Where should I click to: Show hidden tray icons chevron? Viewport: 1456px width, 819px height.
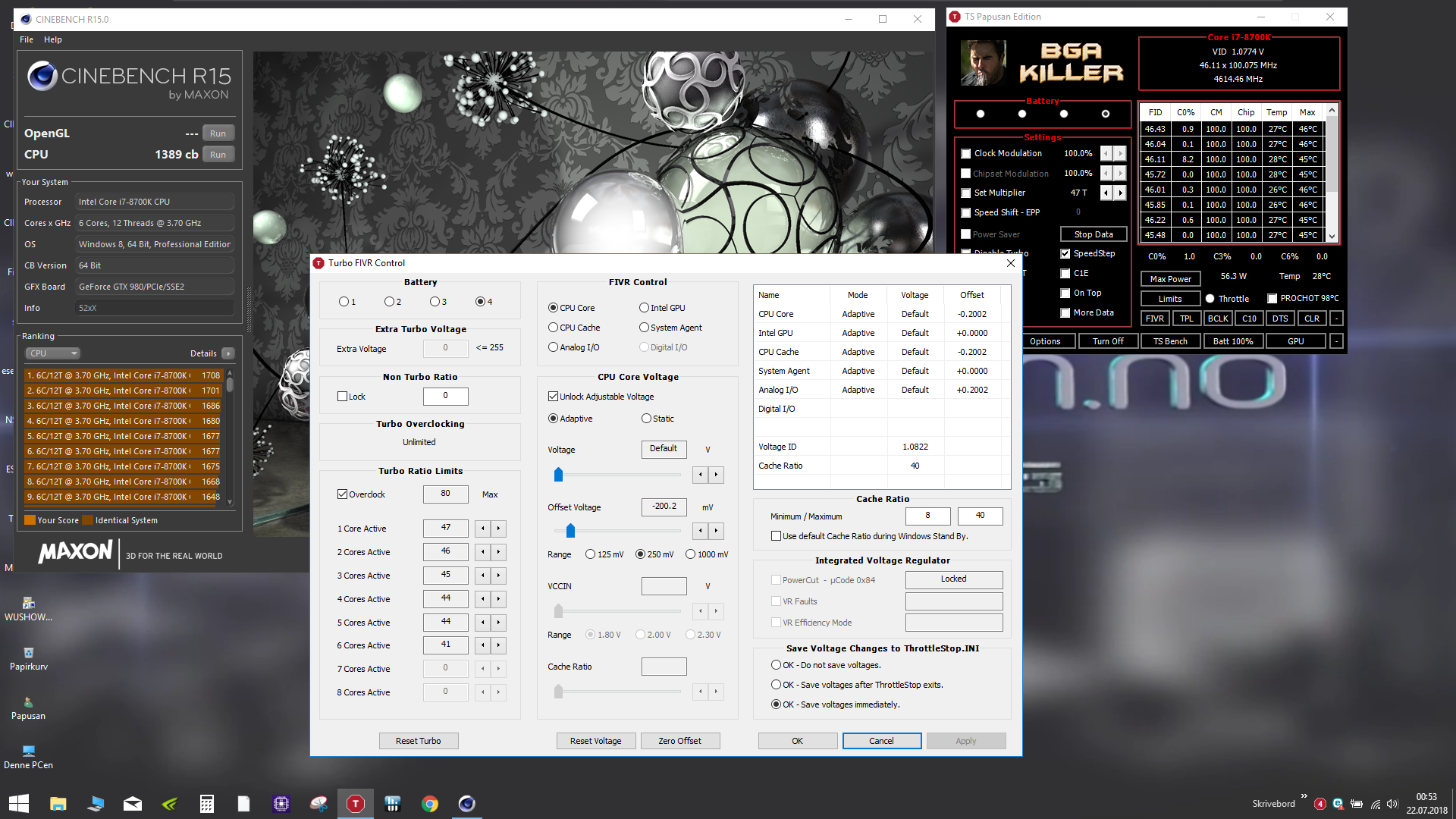[1304, 796]
